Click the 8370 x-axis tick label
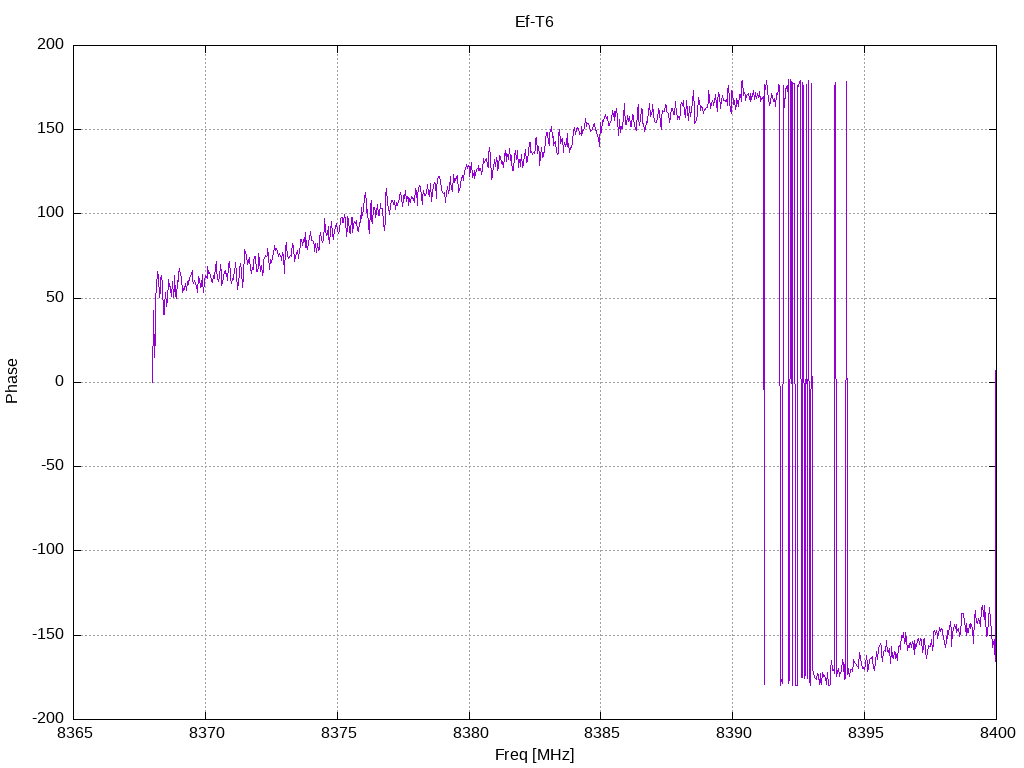1024x768 pixels. 206,733
